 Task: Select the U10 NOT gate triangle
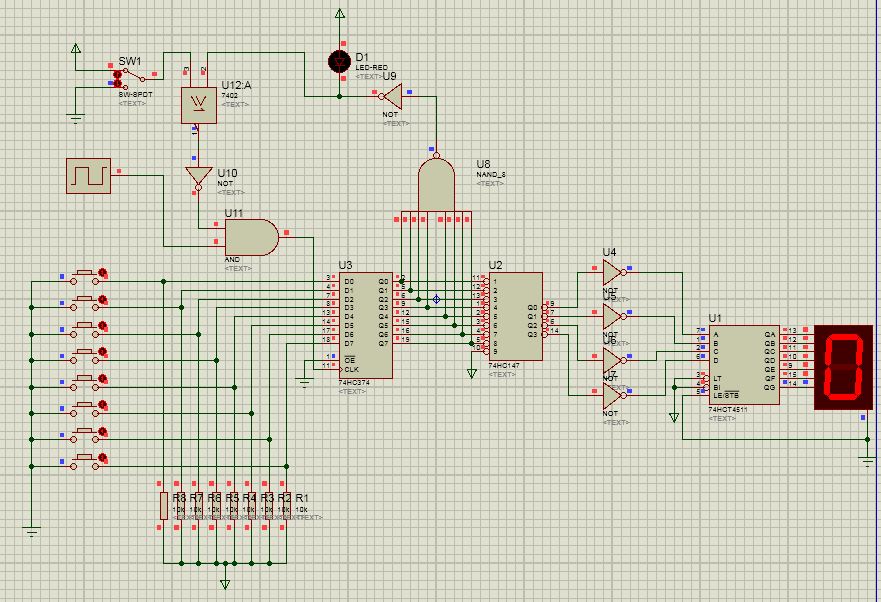[x=198, y=176]
